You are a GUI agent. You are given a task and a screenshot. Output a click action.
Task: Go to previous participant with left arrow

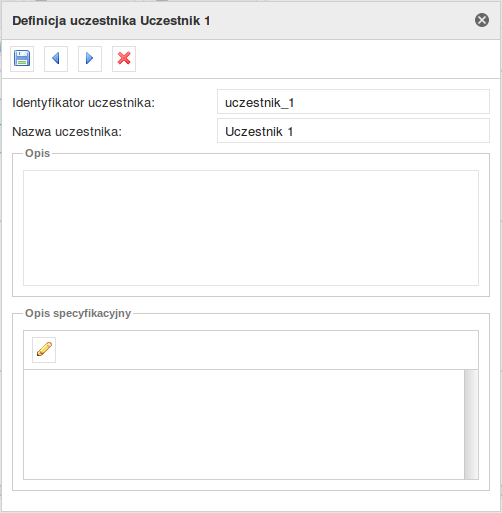coord(56,59)
